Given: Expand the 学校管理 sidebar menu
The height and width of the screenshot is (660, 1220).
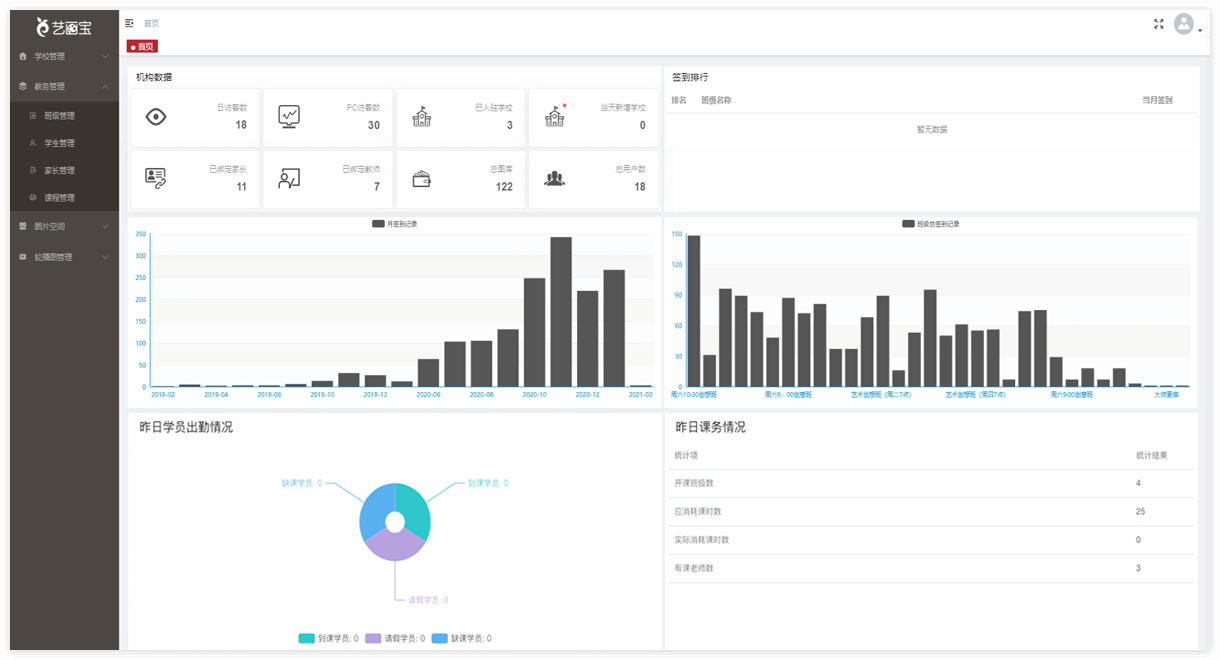Looking at the screenshot, I should [64, 57].
